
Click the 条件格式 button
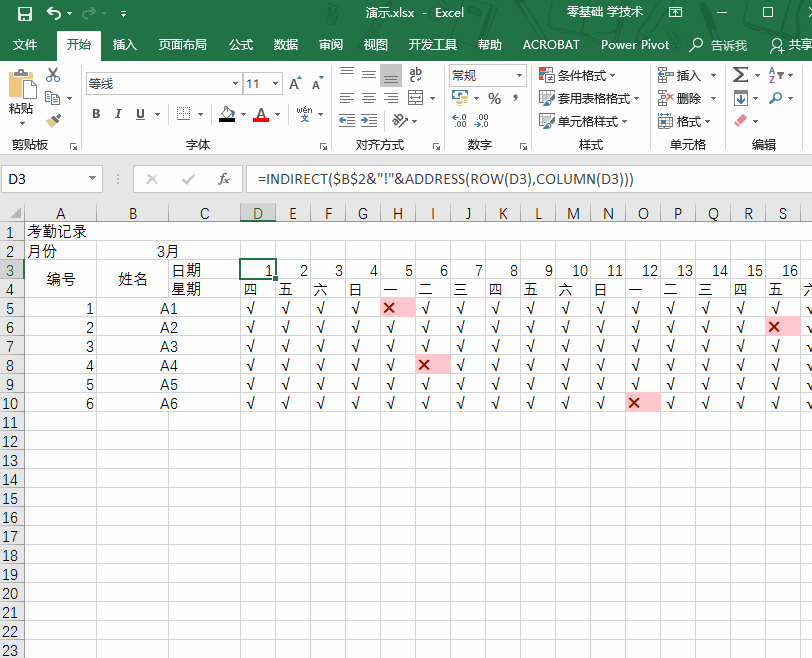tap(577, 76)
